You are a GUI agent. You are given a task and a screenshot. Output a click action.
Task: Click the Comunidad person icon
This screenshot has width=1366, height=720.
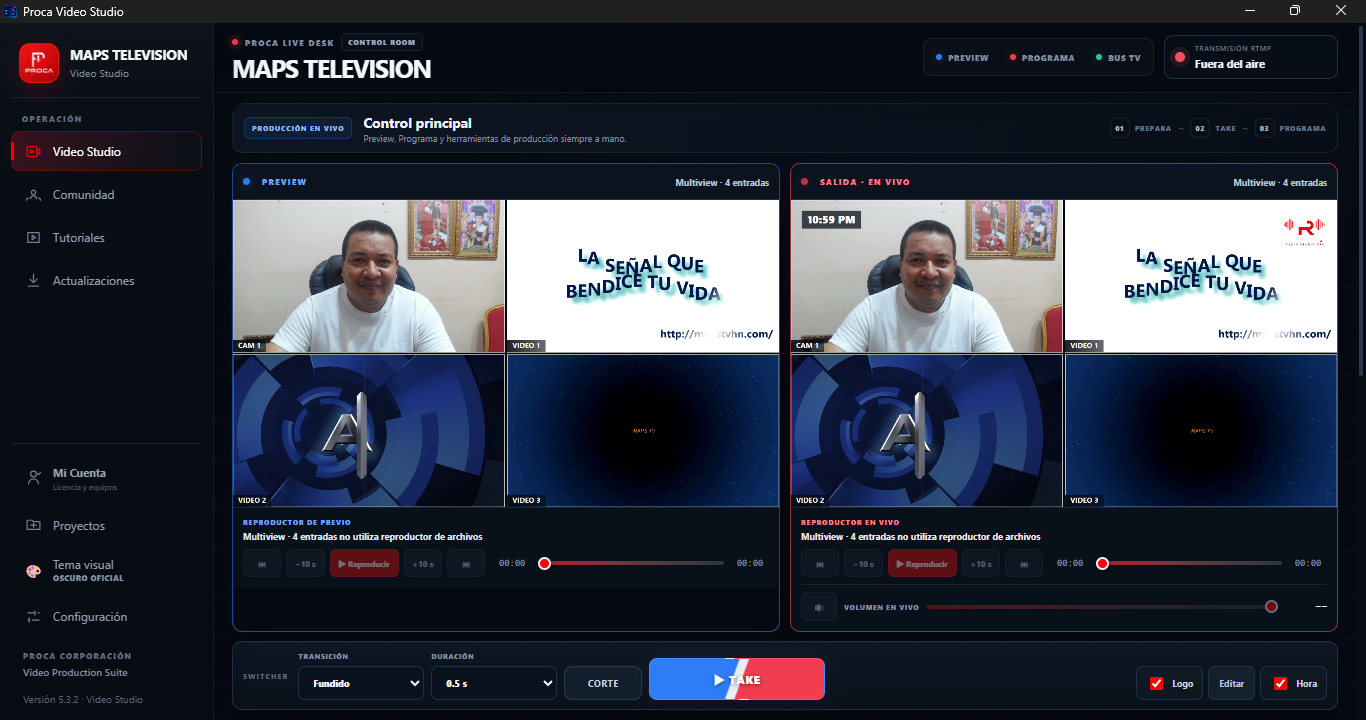pos(33,195)
